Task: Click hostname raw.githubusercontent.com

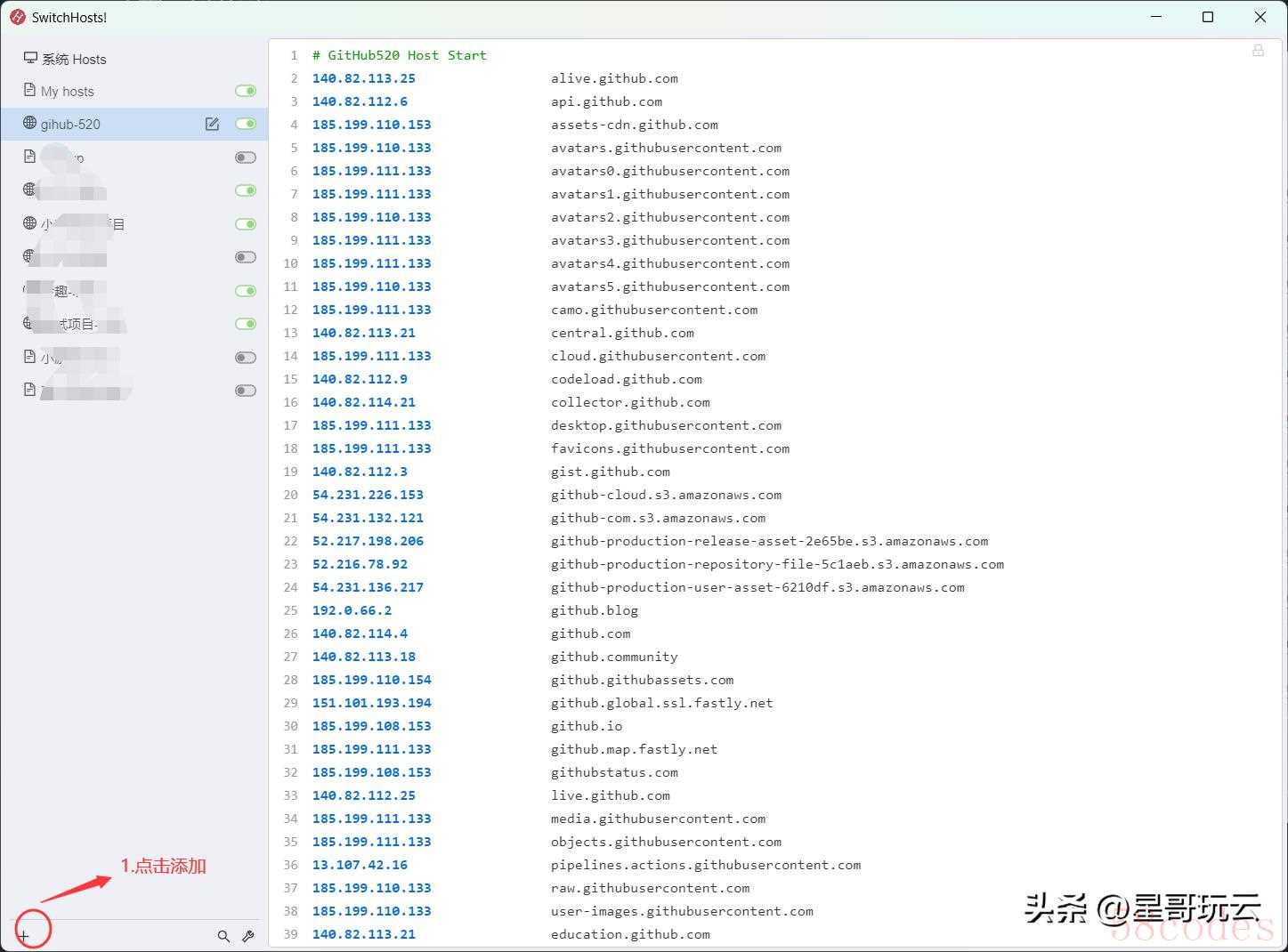Action: (650, 888)
